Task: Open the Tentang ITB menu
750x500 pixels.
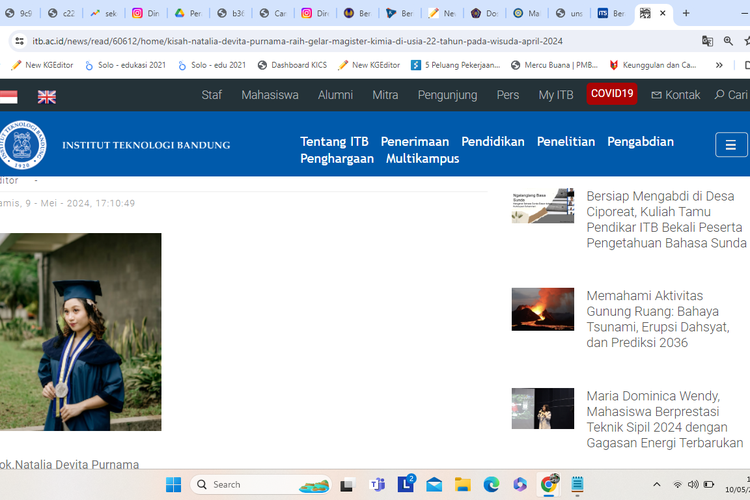Action: click(x=334, y=141)
